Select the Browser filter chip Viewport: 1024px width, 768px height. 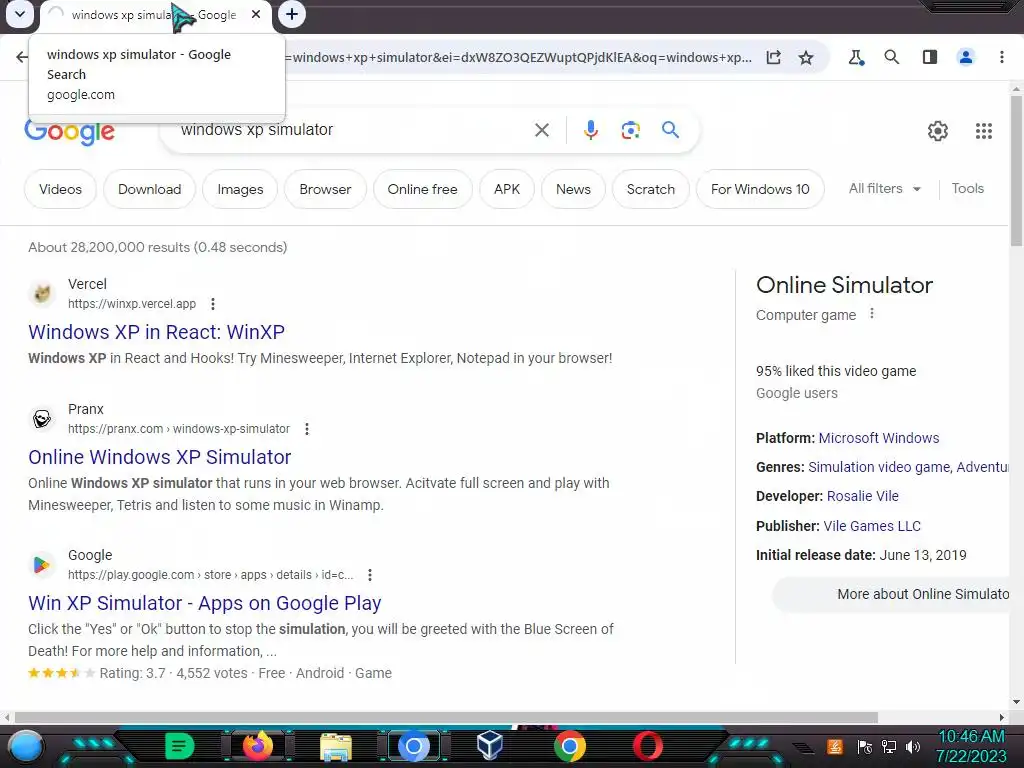(325, 189)
